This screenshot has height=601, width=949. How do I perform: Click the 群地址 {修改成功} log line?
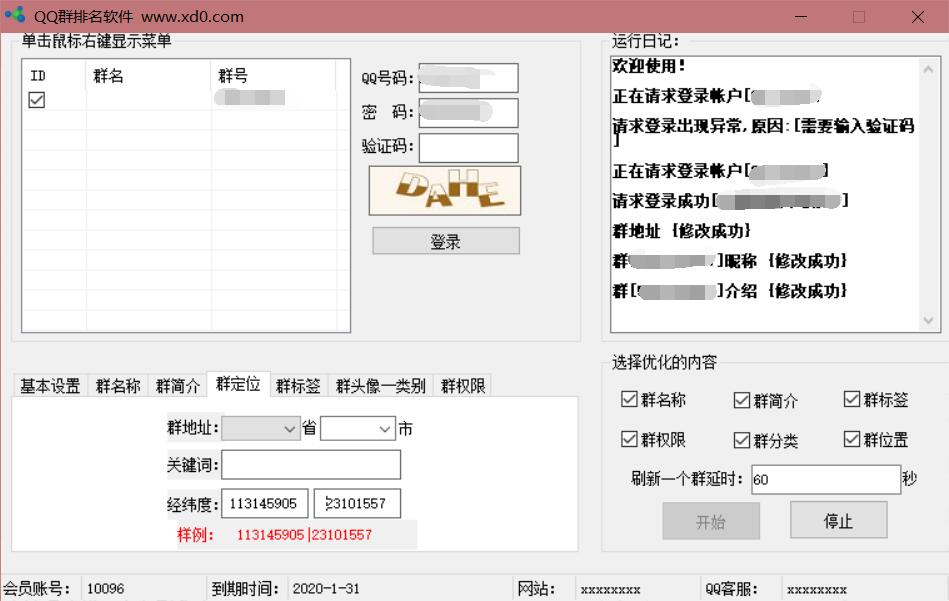681,231
